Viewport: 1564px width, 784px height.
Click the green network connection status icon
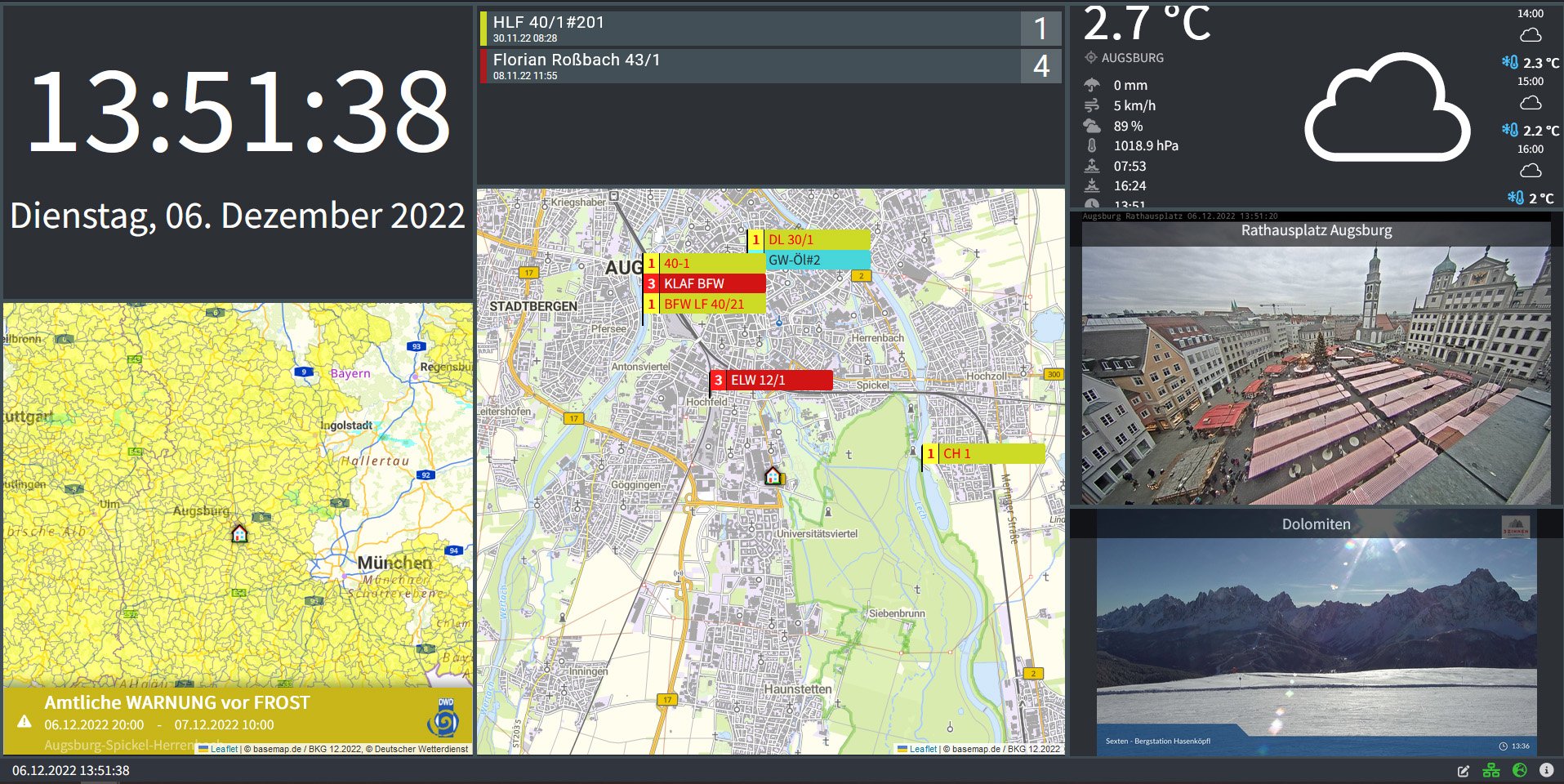coord(1491,770)
